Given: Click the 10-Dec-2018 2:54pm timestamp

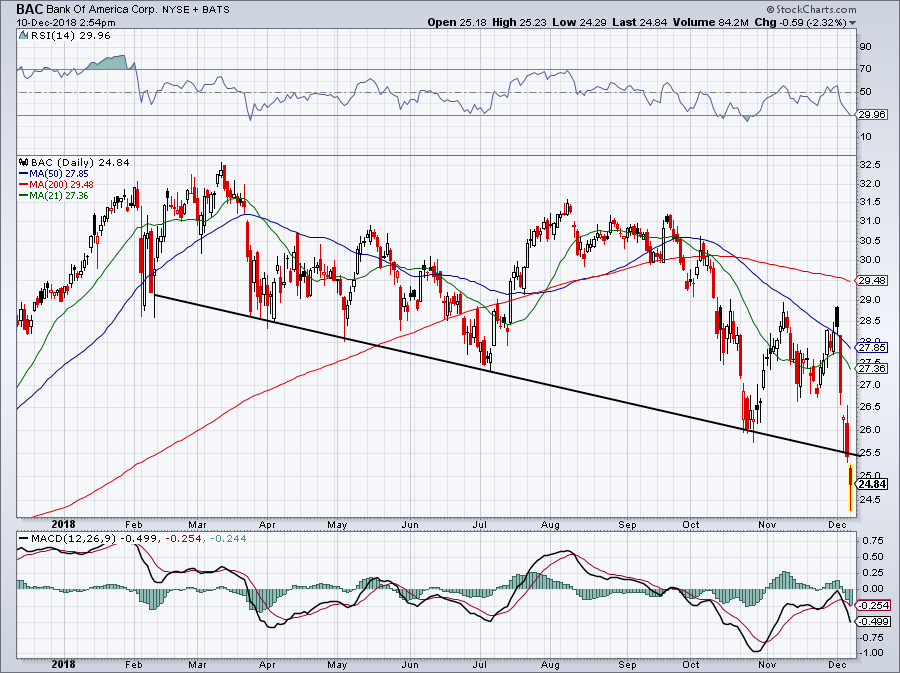Looking at the screenshot, I should pos(65,23).
